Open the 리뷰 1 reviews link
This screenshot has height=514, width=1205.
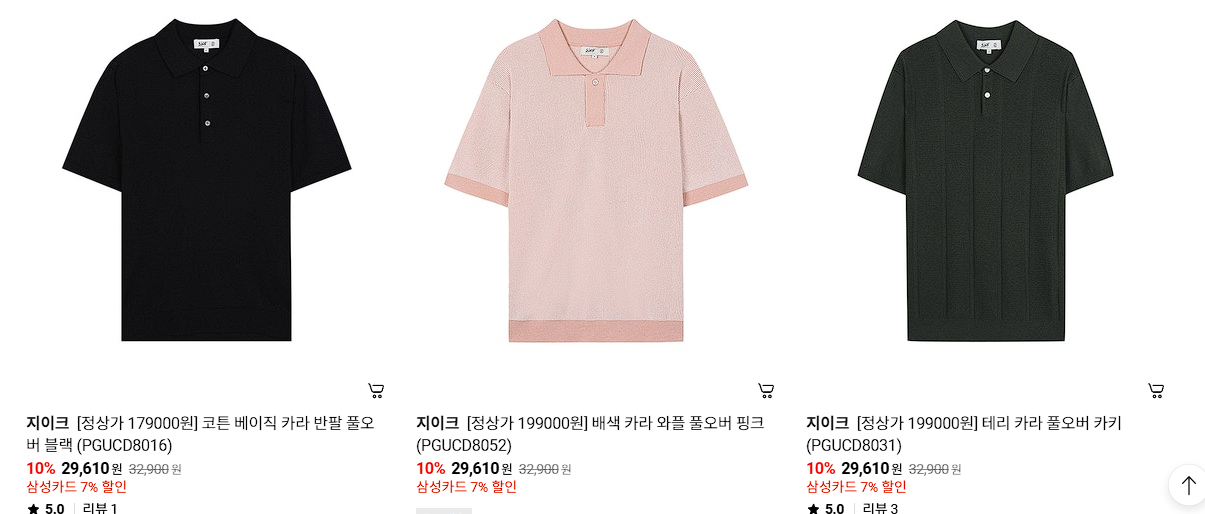click(100, 509)
